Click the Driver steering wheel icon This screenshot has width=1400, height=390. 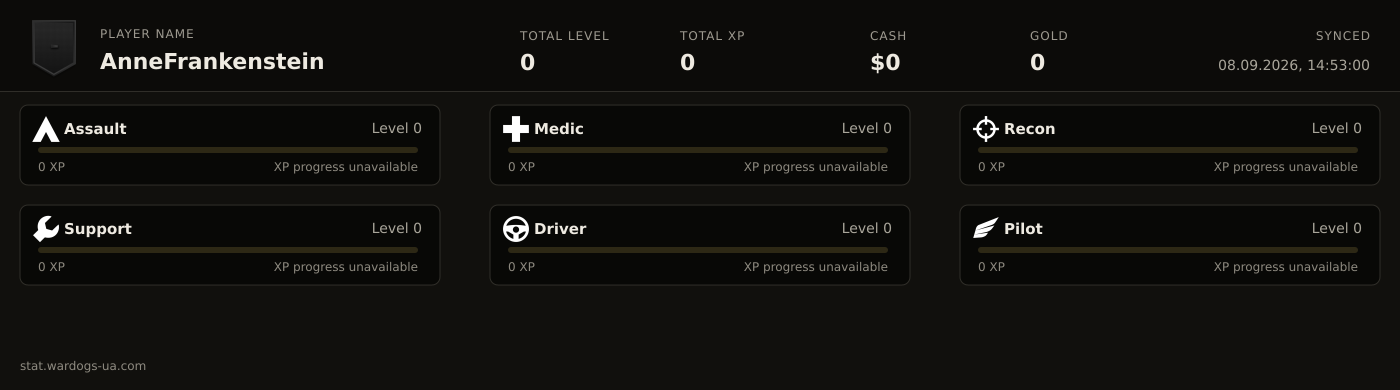tap(516, 229)
